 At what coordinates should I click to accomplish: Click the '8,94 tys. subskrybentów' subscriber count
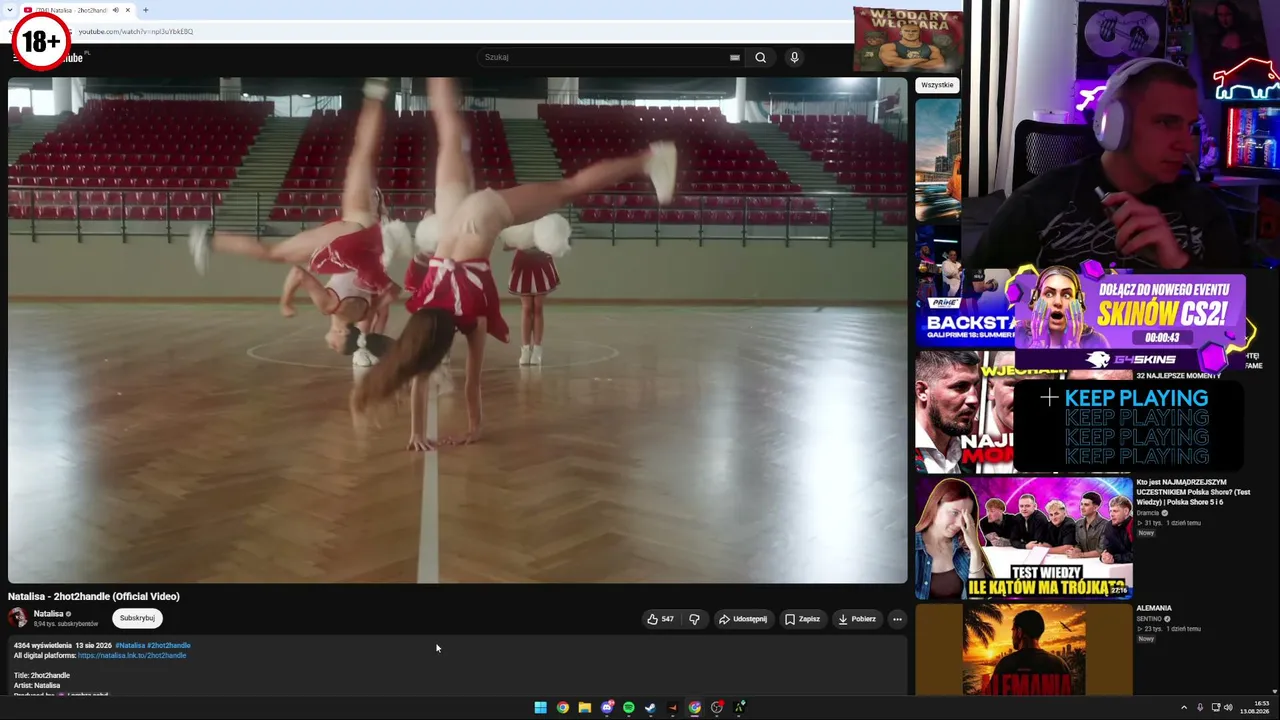(66, 624)
